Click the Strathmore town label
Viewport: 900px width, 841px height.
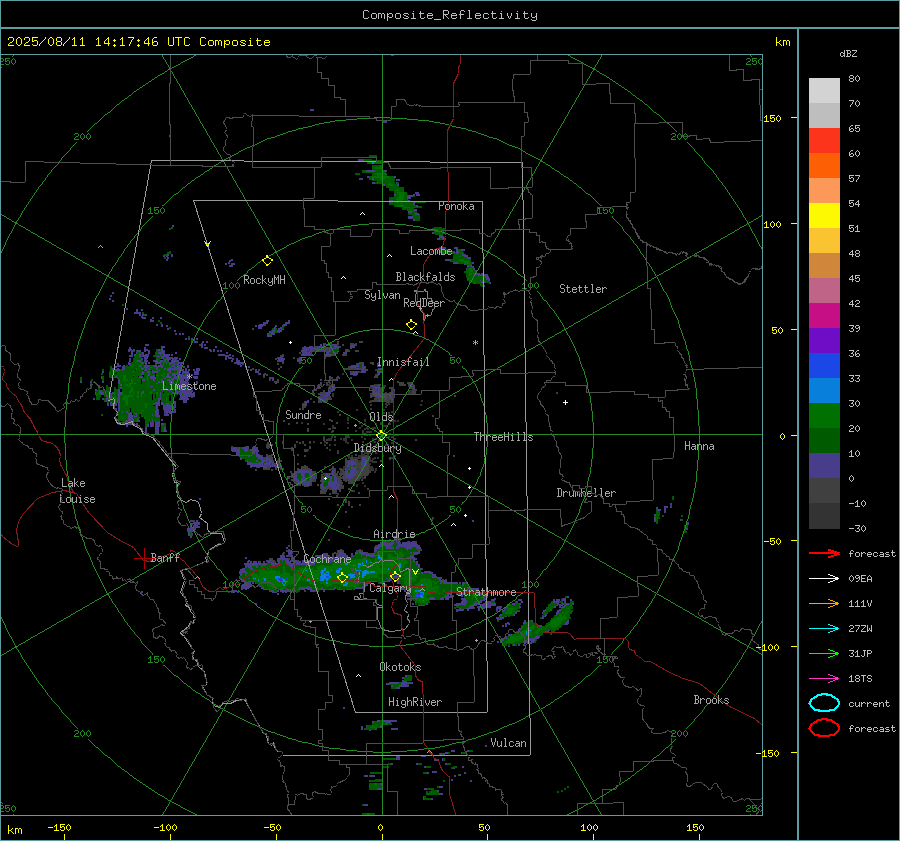[486, 591]
